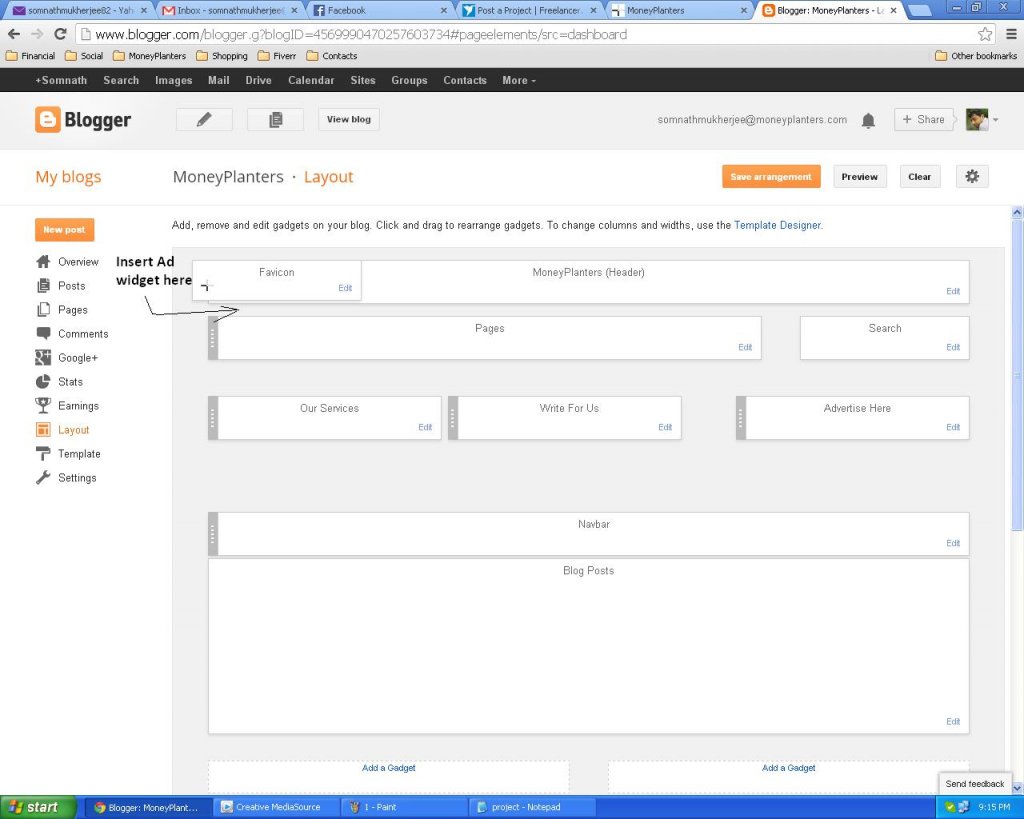Open the Chrome menu icon
Viewport: 1024px width, 819px height.
click(1011, 34)
